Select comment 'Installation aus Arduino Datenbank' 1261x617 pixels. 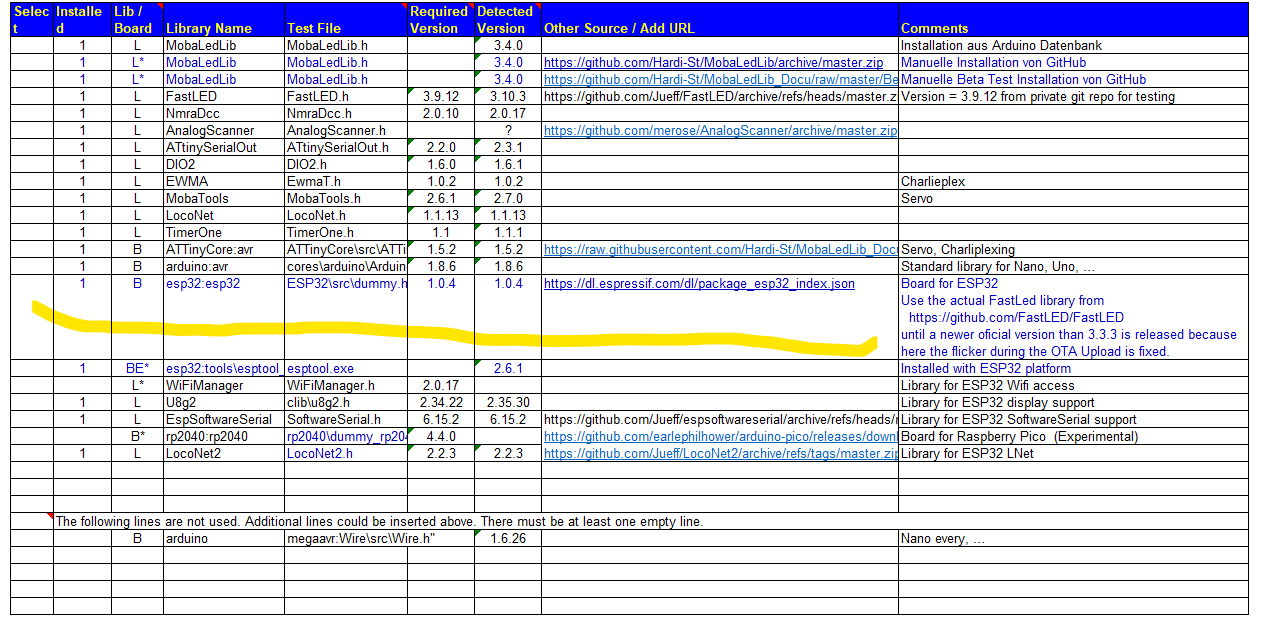click(1074, 46)
